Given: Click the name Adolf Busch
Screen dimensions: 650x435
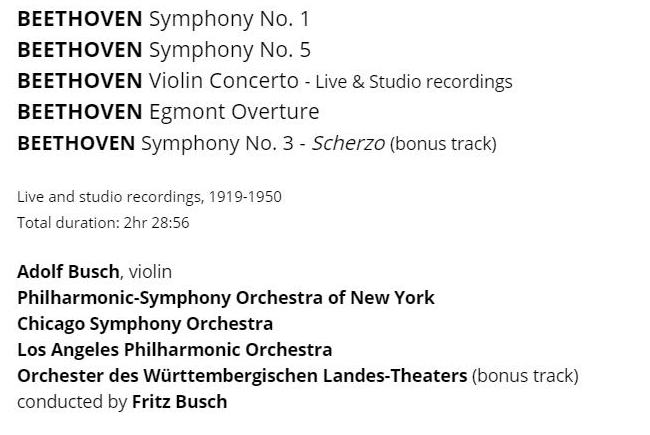Looking at the screenshot, I should pyautogui.click(x=69, y=271).
